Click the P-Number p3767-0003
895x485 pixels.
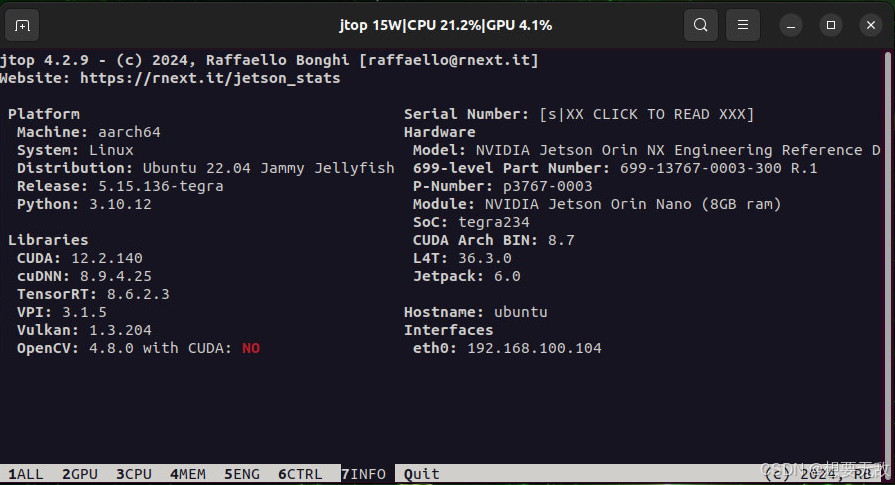coord(547,187)
